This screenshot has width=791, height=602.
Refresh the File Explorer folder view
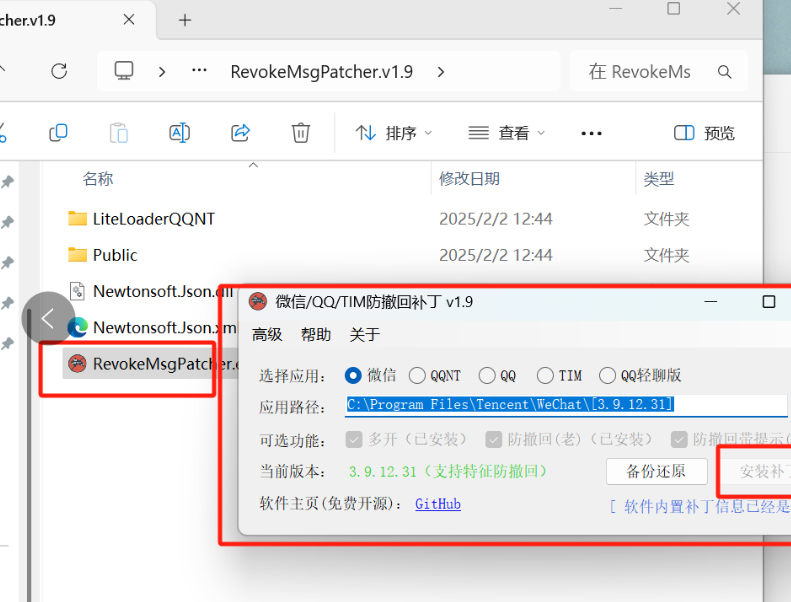point(59,71)
